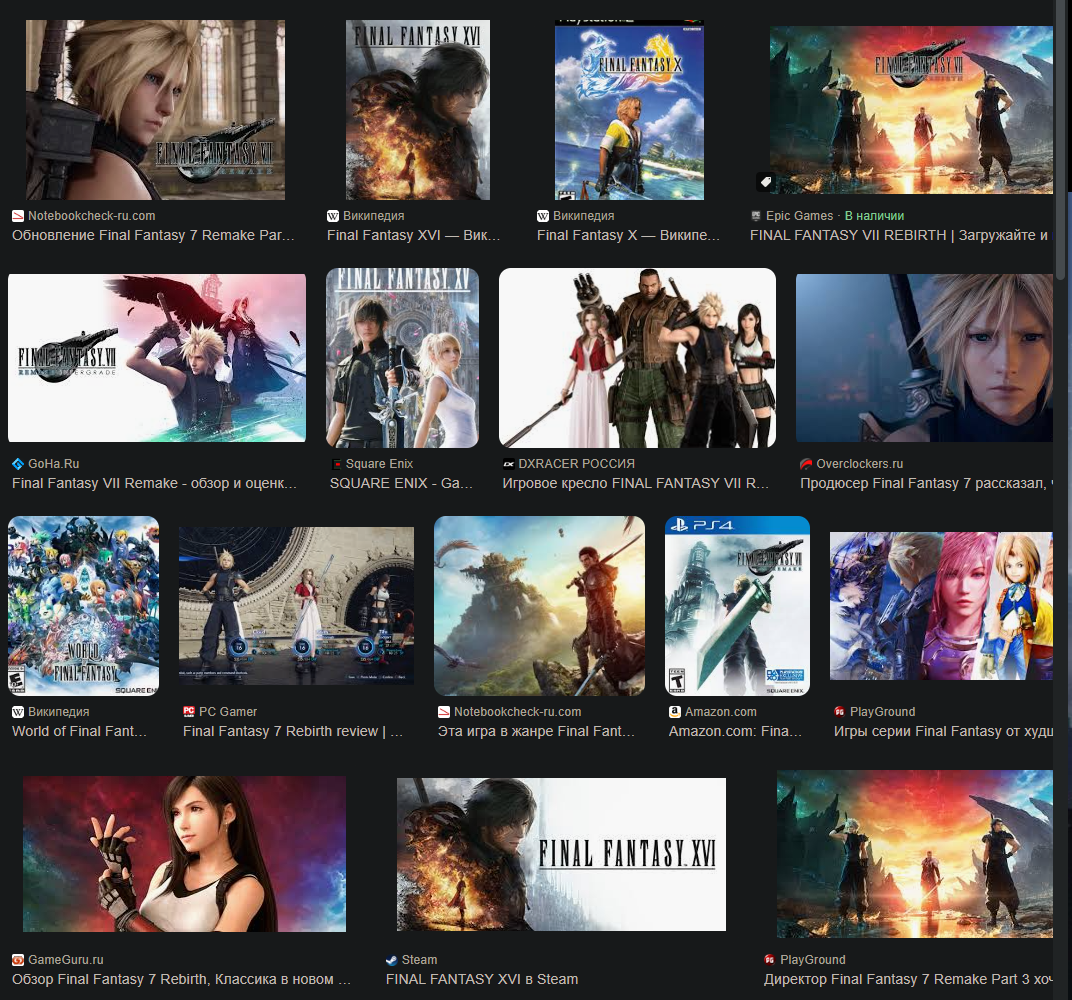1072x1000 pixels.
Task: Open link 'Эта игра в жанре Final Fant...'
Action: (x=537, y=731)
